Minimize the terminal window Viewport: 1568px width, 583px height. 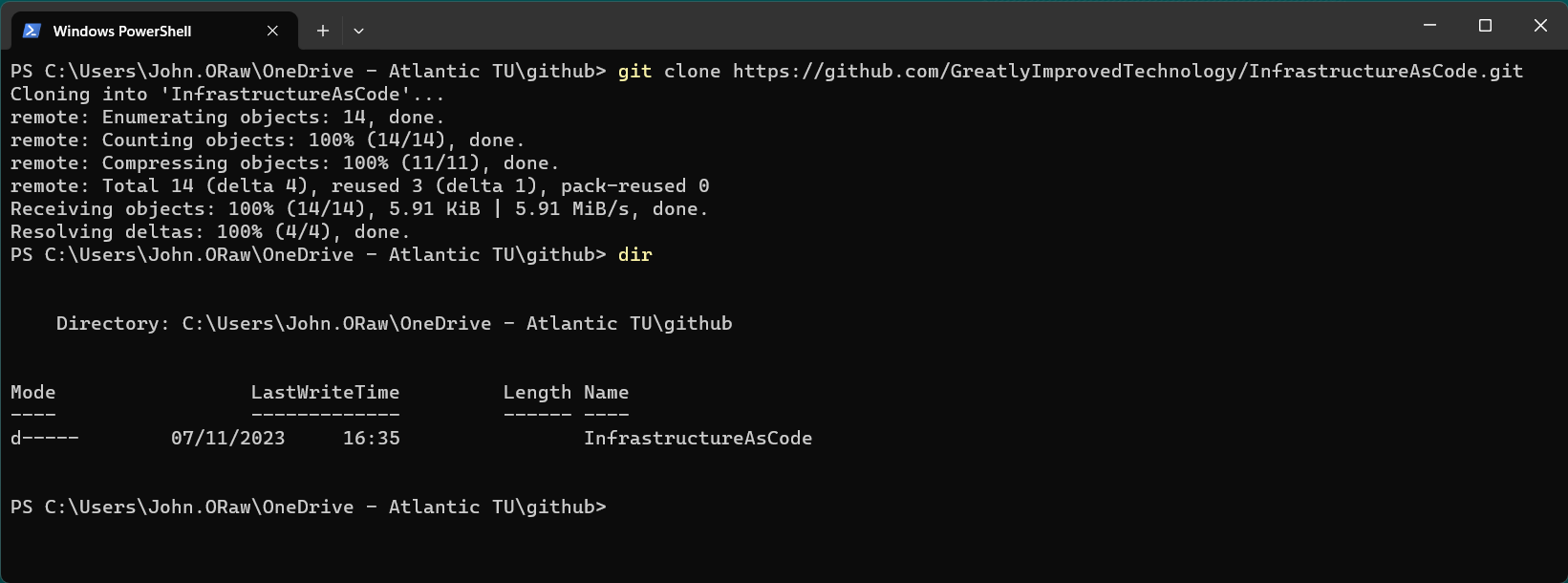1429,26
